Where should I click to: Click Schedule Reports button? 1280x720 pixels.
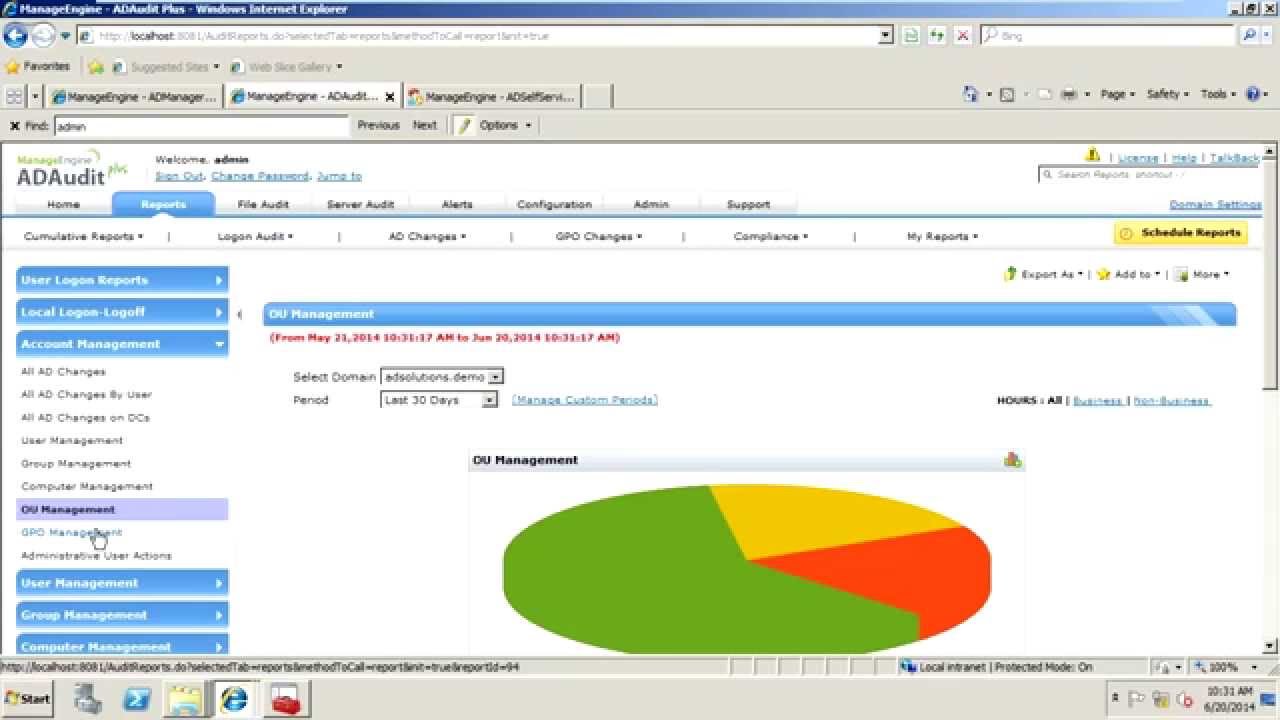pyautogui.click(x=1181, y=233)
